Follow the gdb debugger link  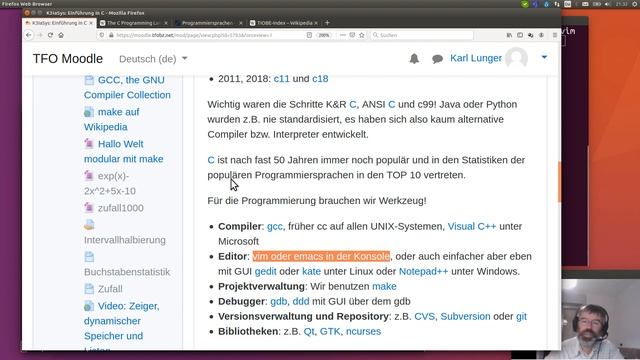(x=279, y=302)
